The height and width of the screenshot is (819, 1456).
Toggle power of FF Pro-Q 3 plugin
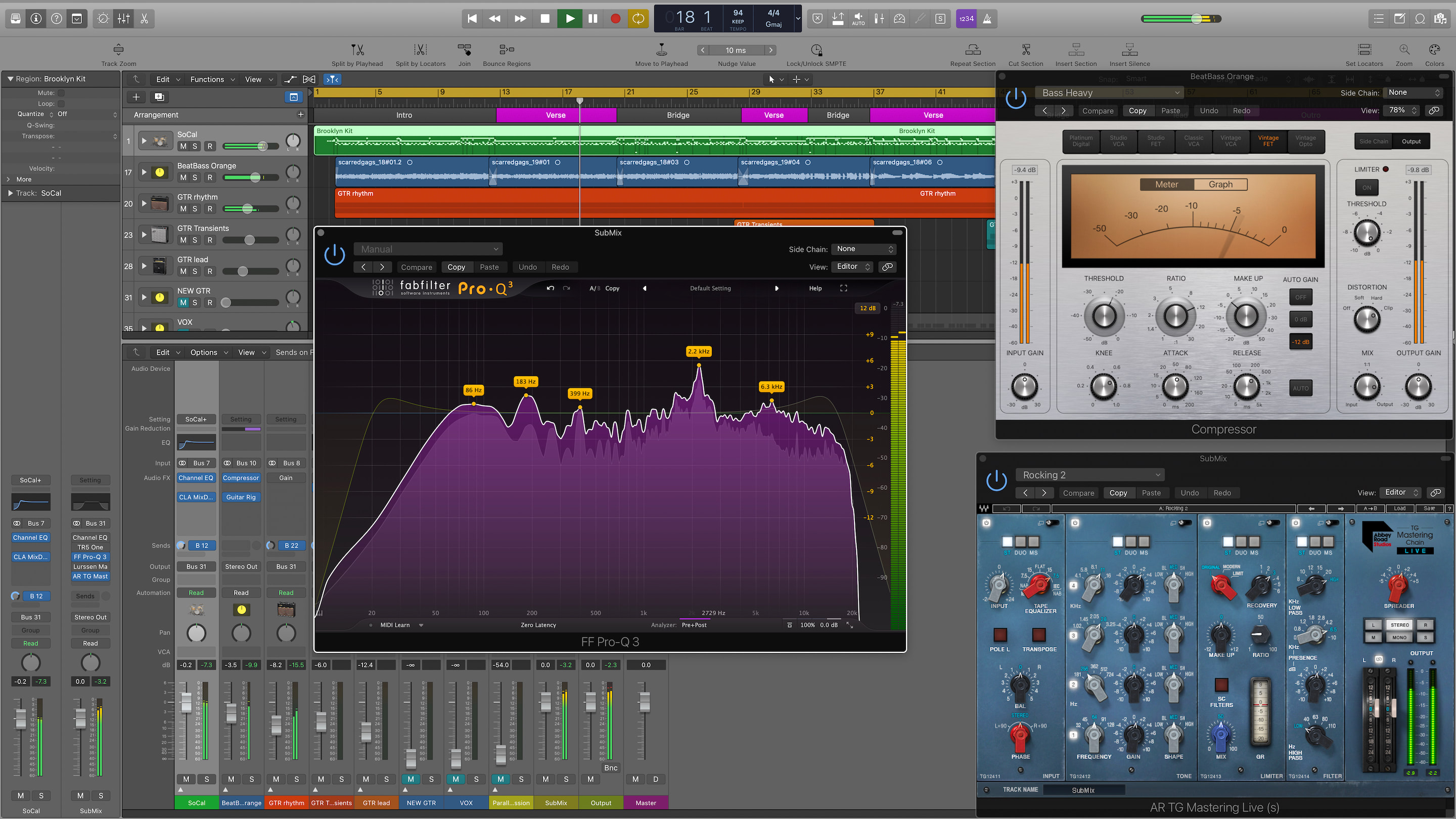[335, 254]
